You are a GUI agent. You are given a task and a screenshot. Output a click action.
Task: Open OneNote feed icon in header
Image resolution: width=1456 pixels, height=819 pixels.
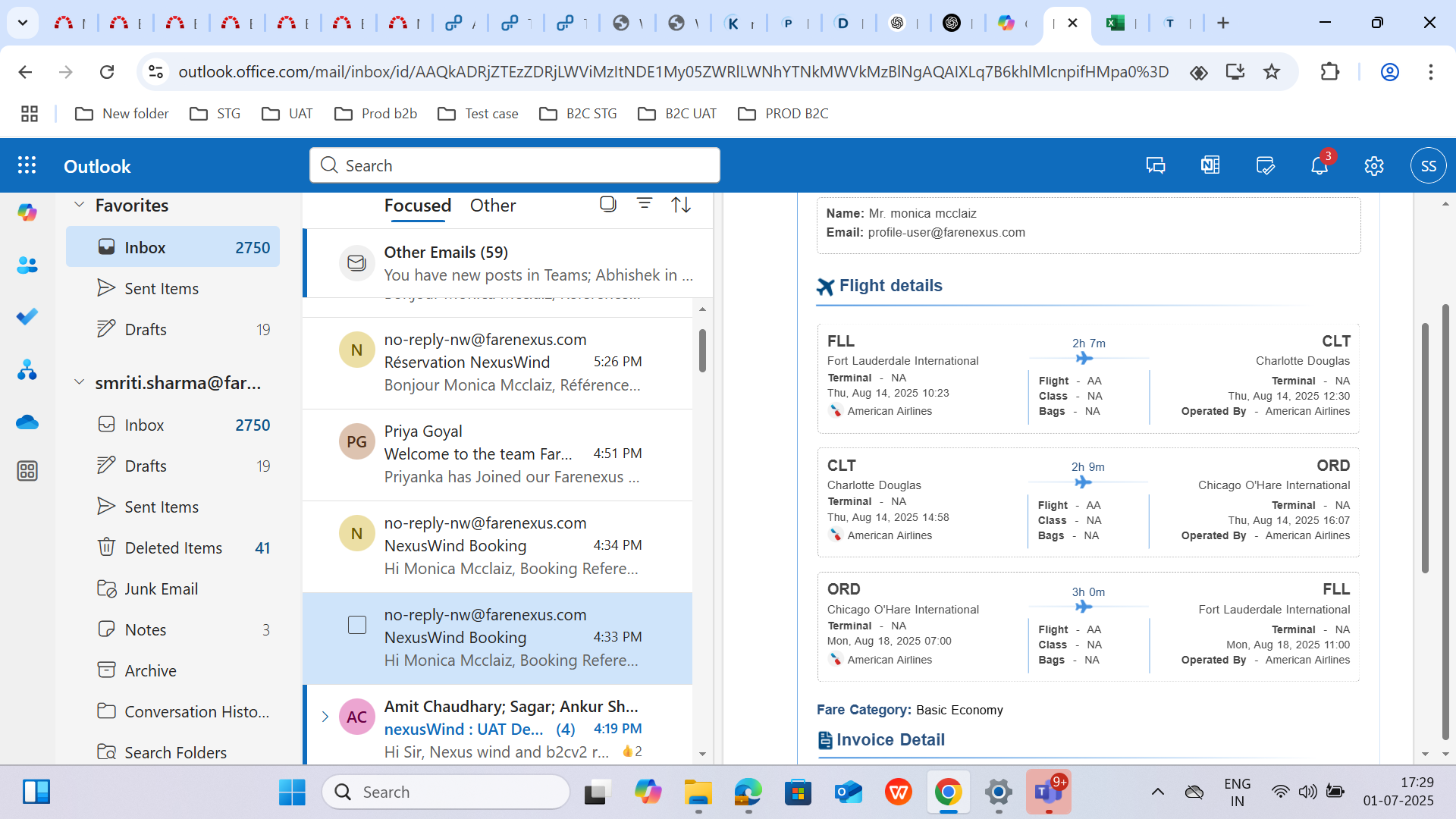point(1210,165)
